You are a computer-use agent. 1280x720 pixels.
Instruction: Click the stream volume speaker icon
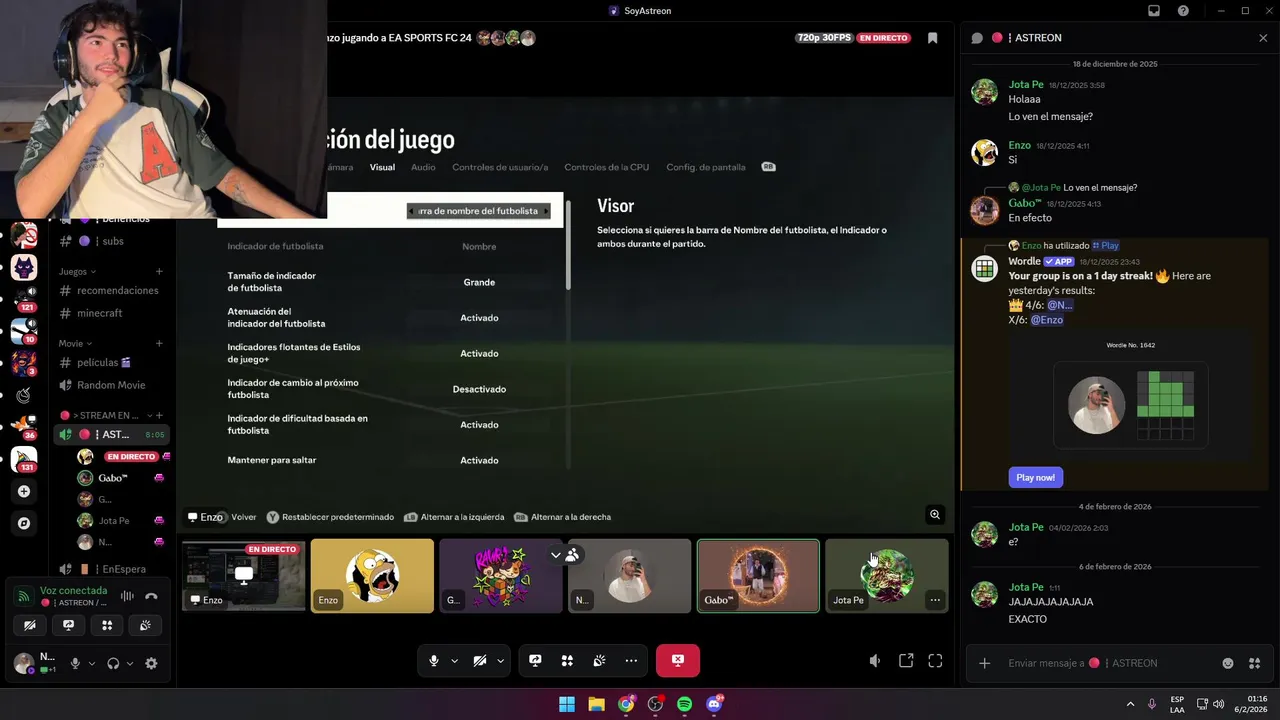pos(875,661)
